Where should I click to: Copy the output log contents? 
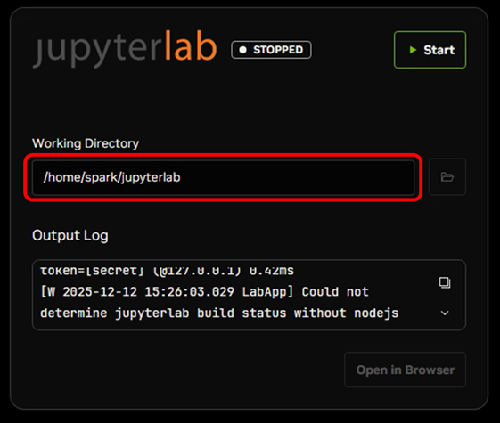[x=445, y=283]
